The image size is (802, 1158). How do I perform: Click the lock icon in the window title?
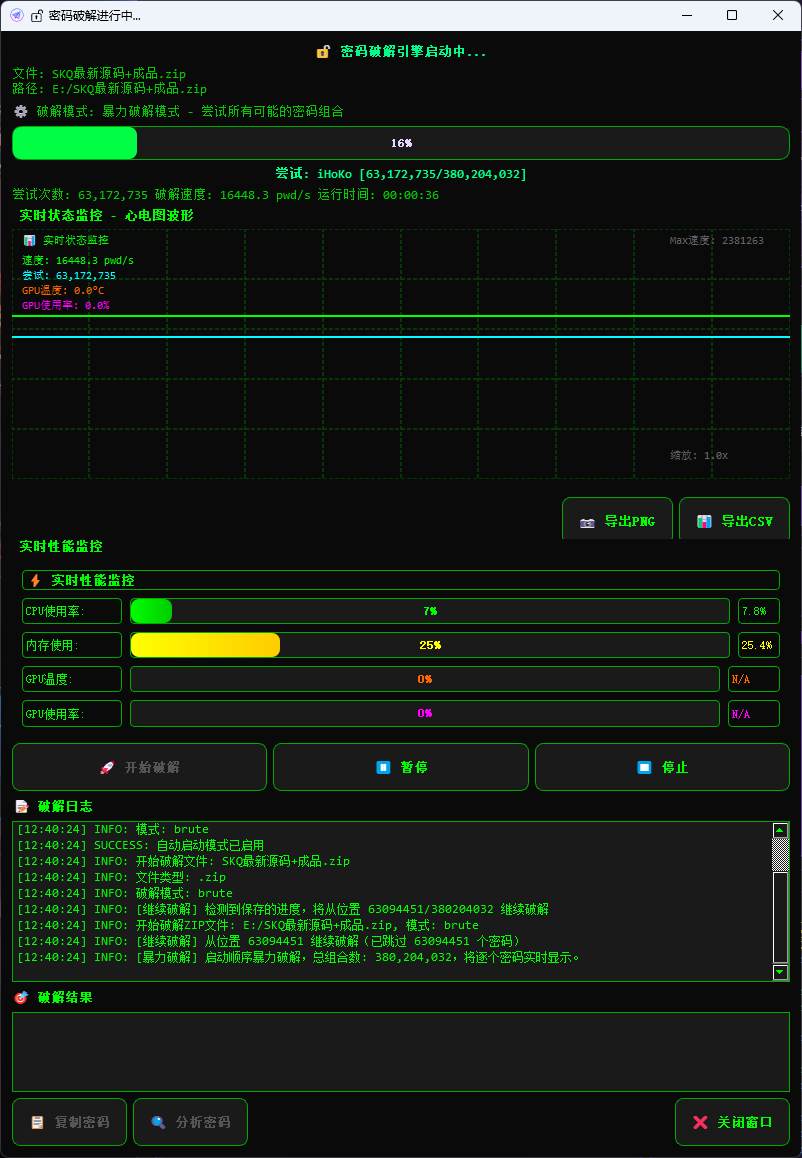[x=36, y=16]
